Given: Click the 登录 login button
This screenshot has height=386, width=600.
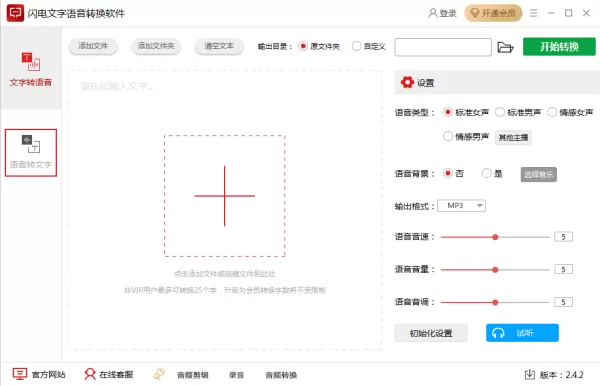Looking at the screenshot, I should point(442,13).
